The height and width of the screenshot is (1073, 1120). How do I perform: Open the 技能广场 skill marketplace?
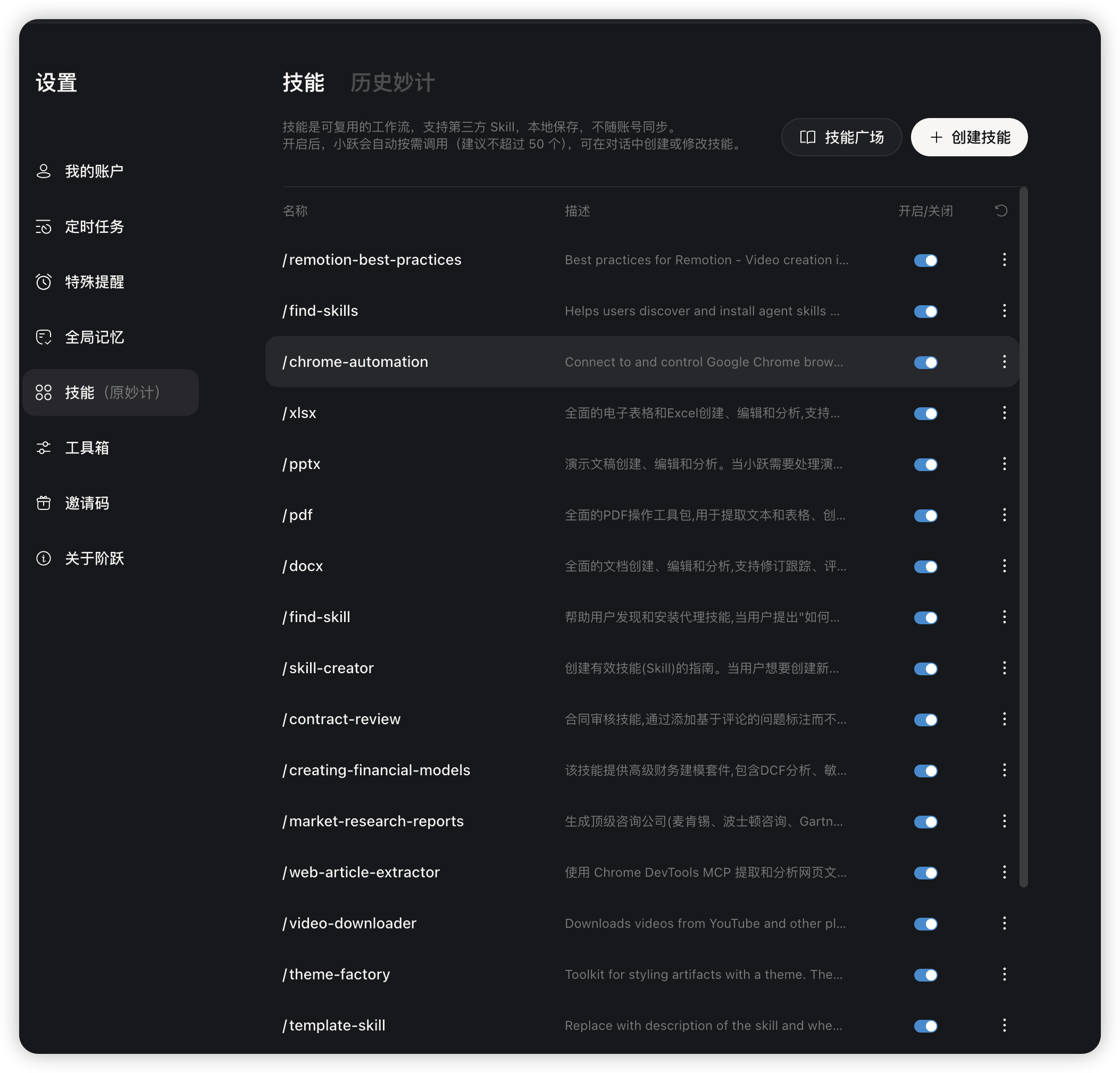841,137
